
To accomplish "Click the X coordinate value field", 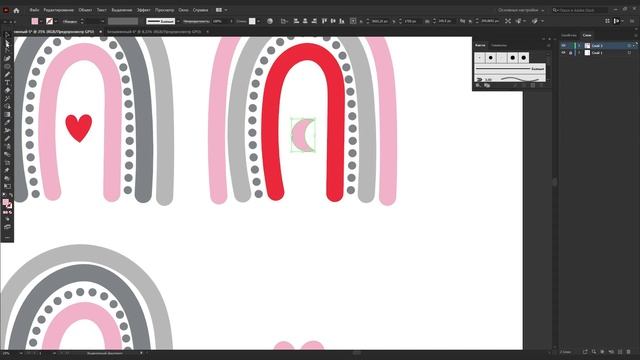I will coord(379,21).
